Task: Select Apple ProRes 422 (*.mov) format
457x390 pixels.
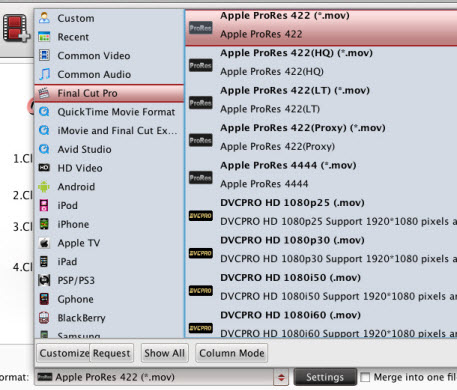Action: pos(321,28)
